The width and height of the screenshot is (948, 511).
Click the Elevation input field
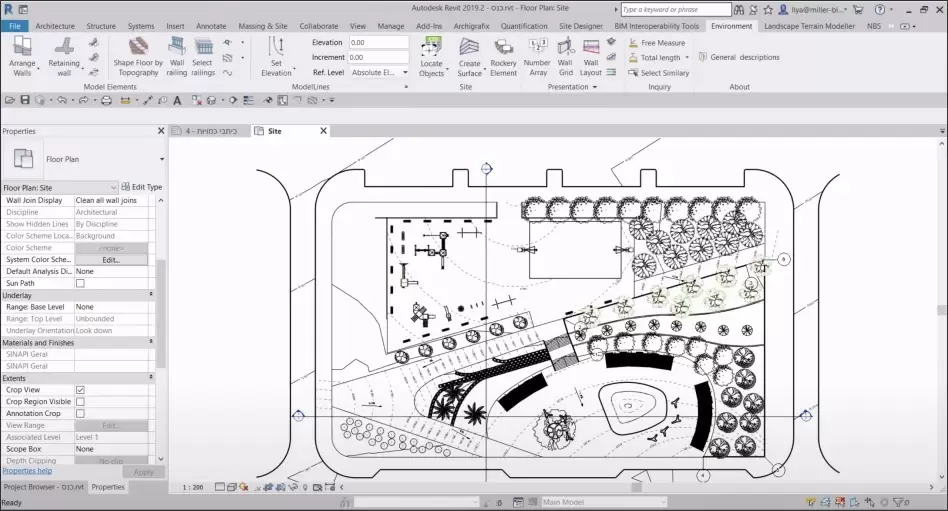pos(377,43)
